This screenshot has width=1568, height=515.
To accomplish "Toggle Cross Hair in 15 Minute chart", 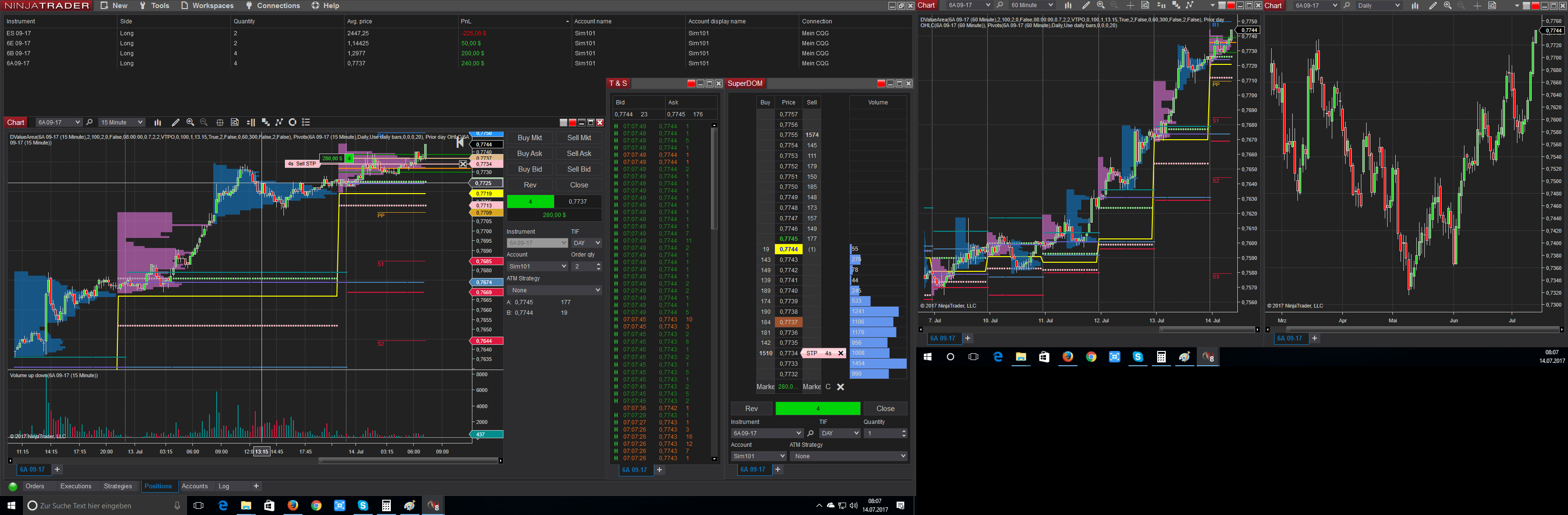I will coord(220,122).
